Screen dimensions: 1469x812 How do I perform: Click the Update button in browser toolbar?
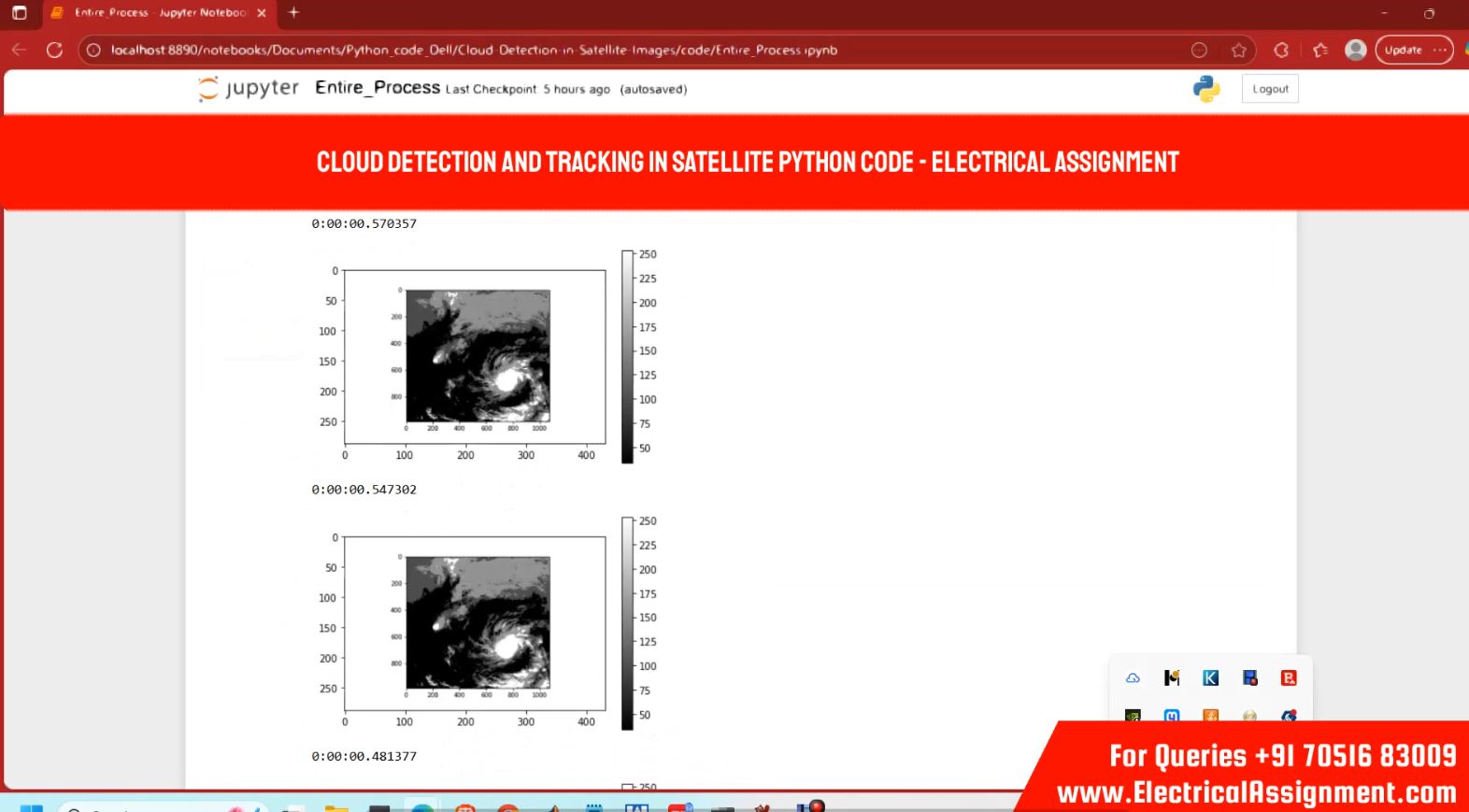(1403, 50)
